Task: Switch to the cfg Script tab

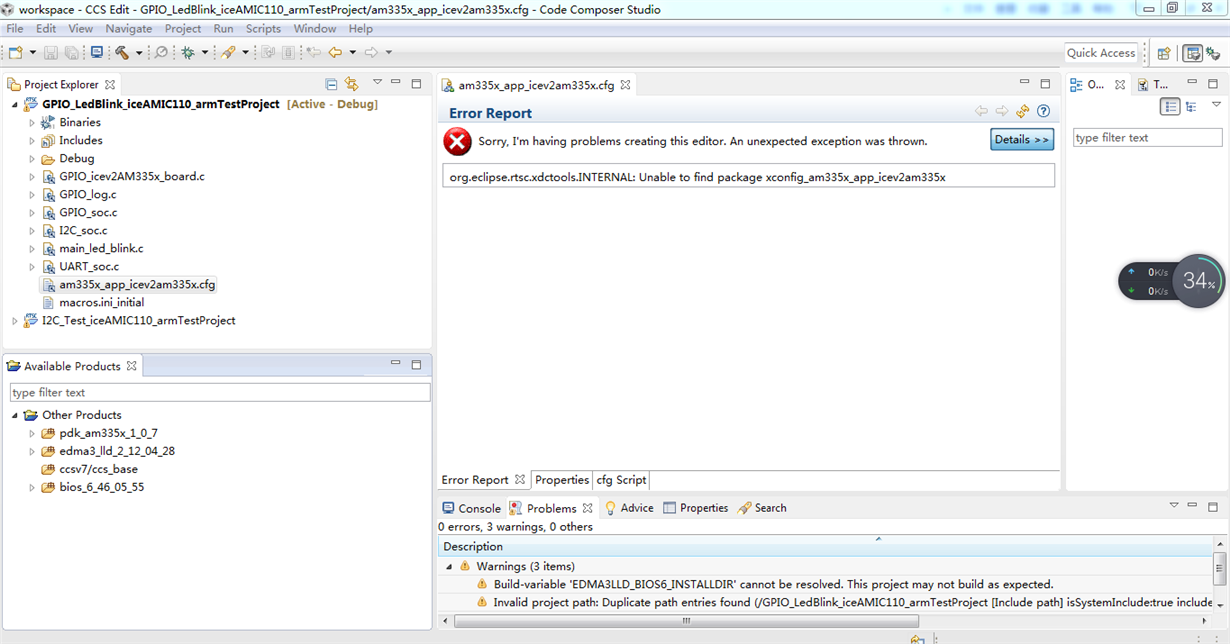Action: click(621, 480)
